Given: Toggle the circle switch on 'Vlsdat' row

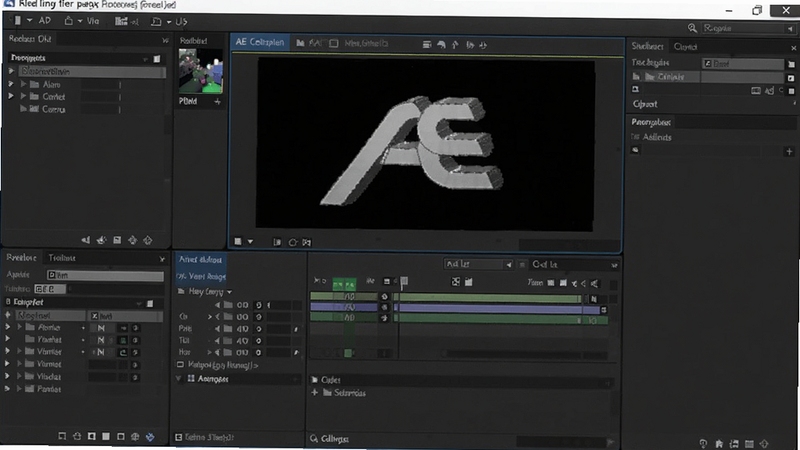Looking at the screenshot, I should click(135, 378).
